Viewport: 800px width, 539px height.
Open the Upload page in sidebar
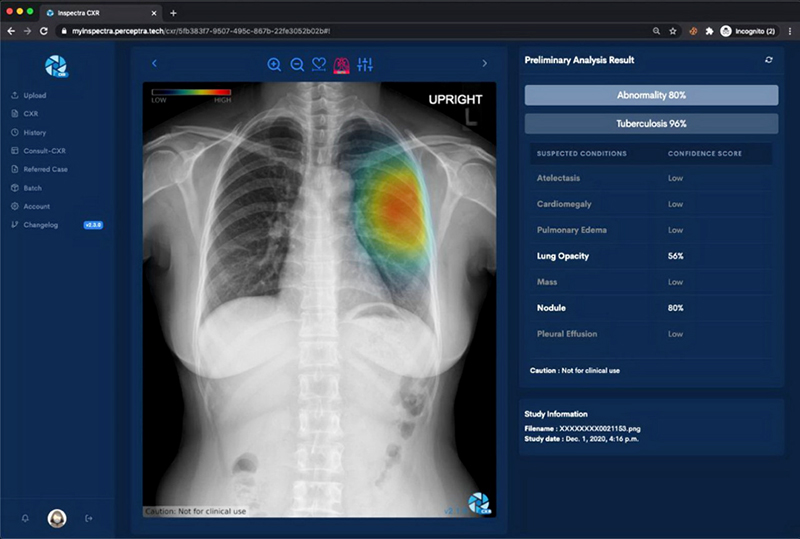[34, 96]
